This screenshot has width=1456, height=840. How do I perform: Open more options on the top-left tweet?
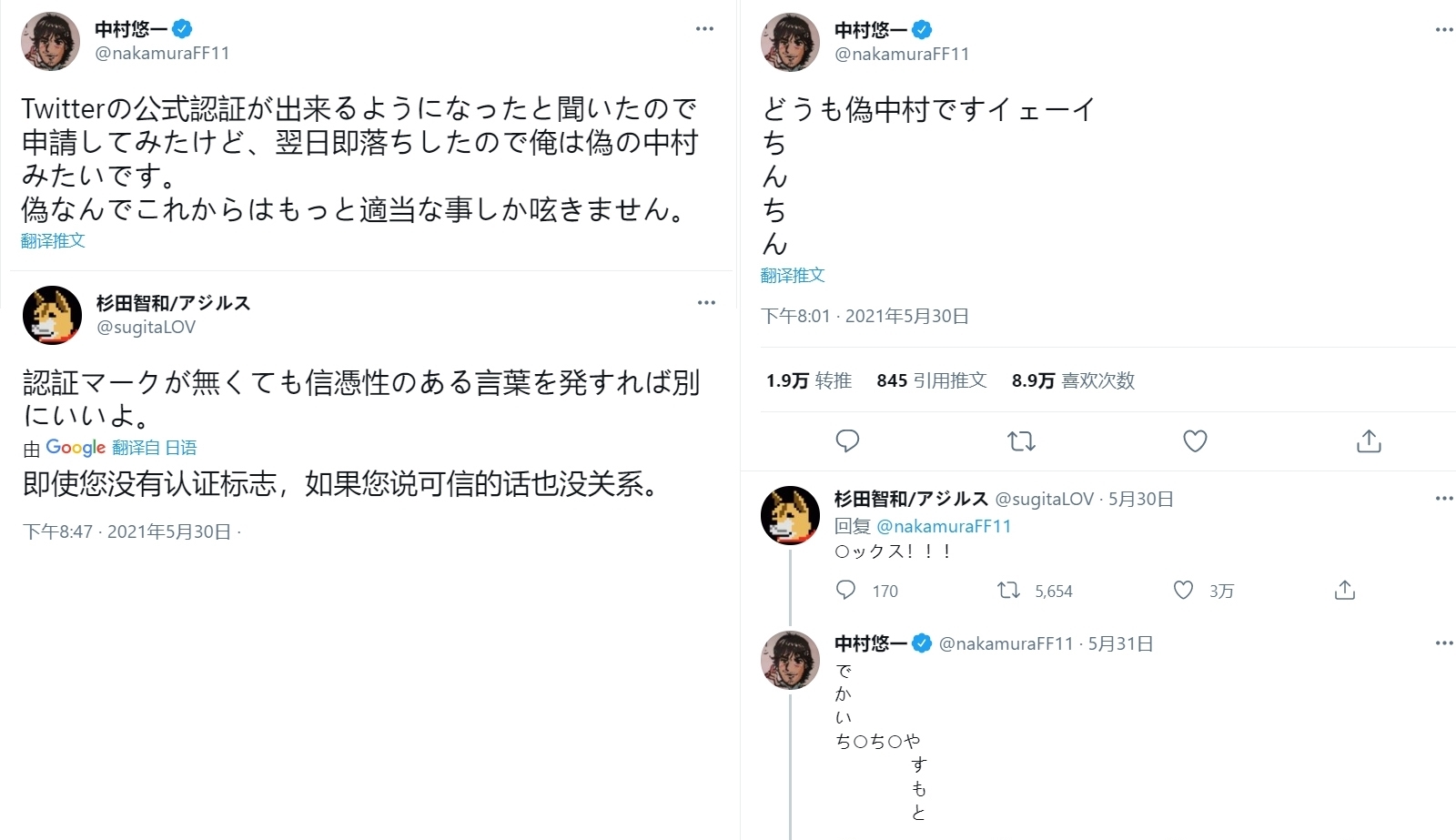(704, 29)
